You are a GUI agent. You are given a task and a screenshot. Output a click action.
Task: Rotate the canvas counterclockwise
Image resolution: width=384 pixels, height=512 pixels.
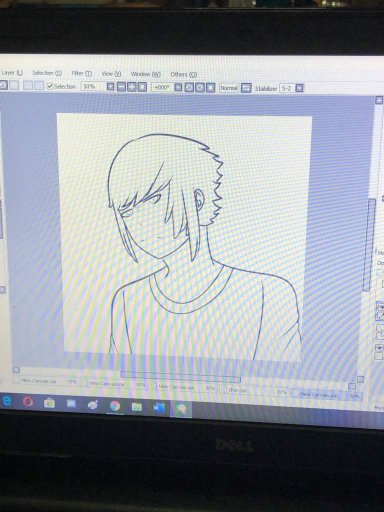click(x=189, y=88)
